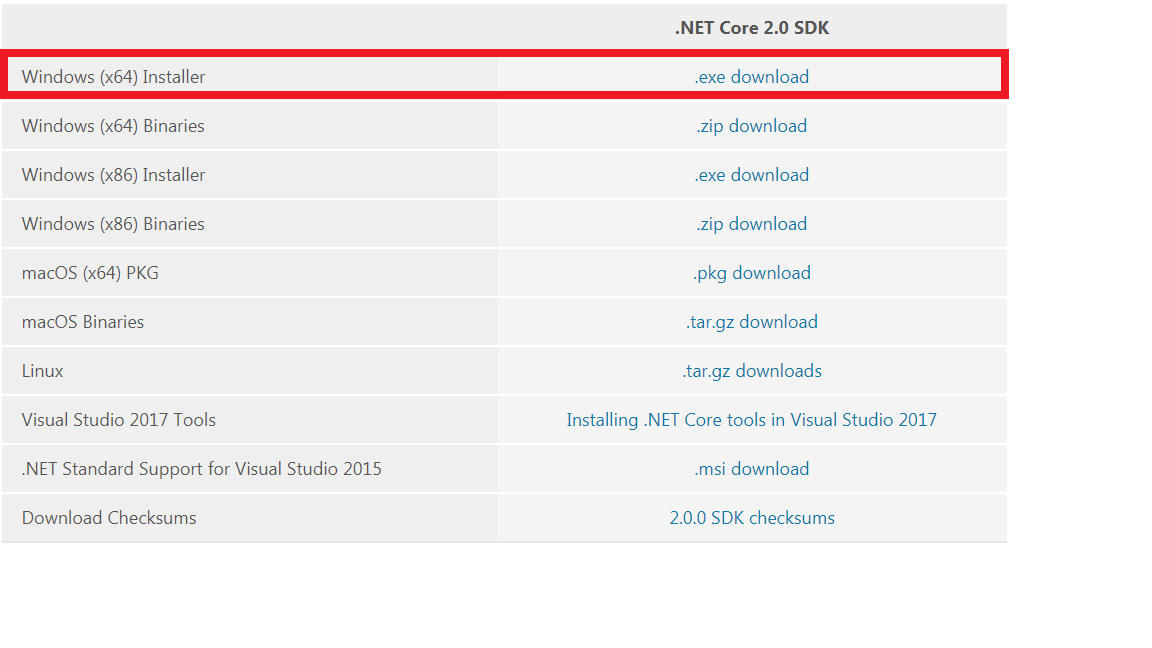
Task: Select the macOS Binaries label
Action: [x=83, y=322]
